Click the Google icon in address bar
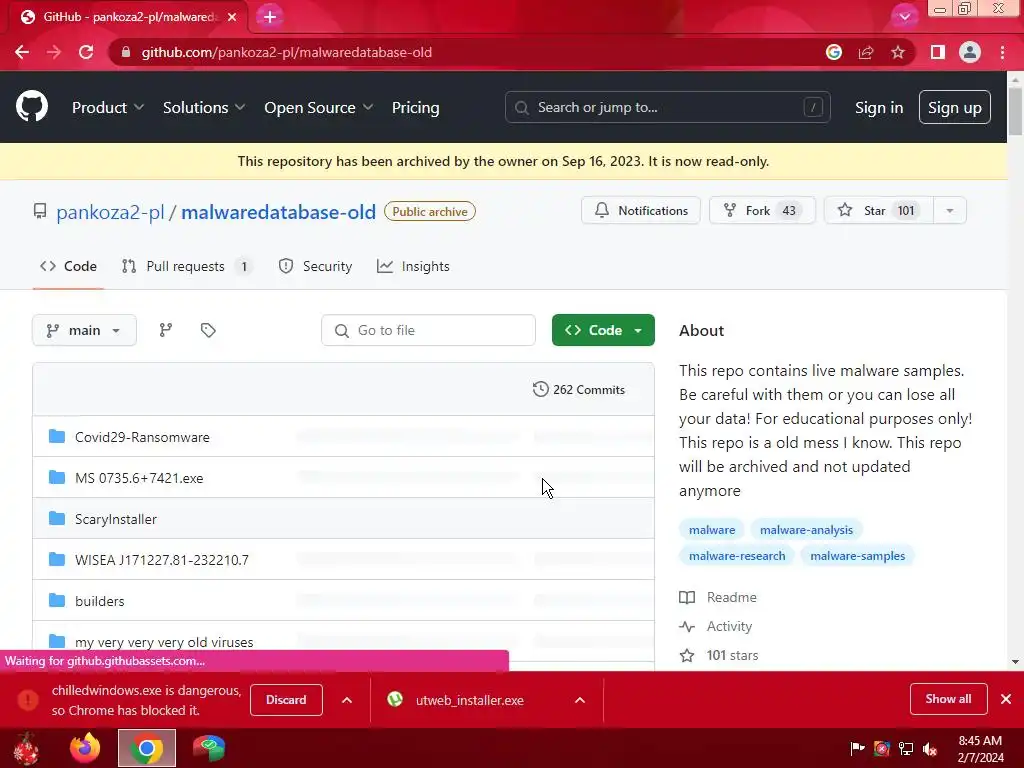 pyautogui.click(x=834, y=52)
